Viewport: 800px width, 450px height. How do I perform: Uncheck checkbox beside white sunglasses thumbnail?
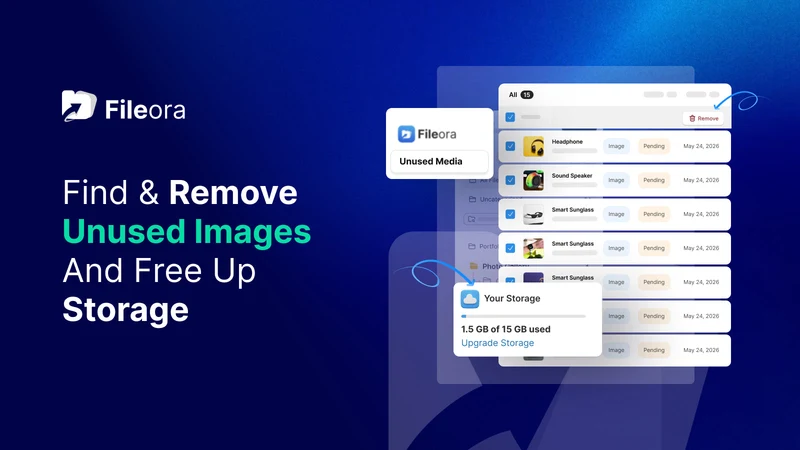pyautogui.click(x=510, y=214)
